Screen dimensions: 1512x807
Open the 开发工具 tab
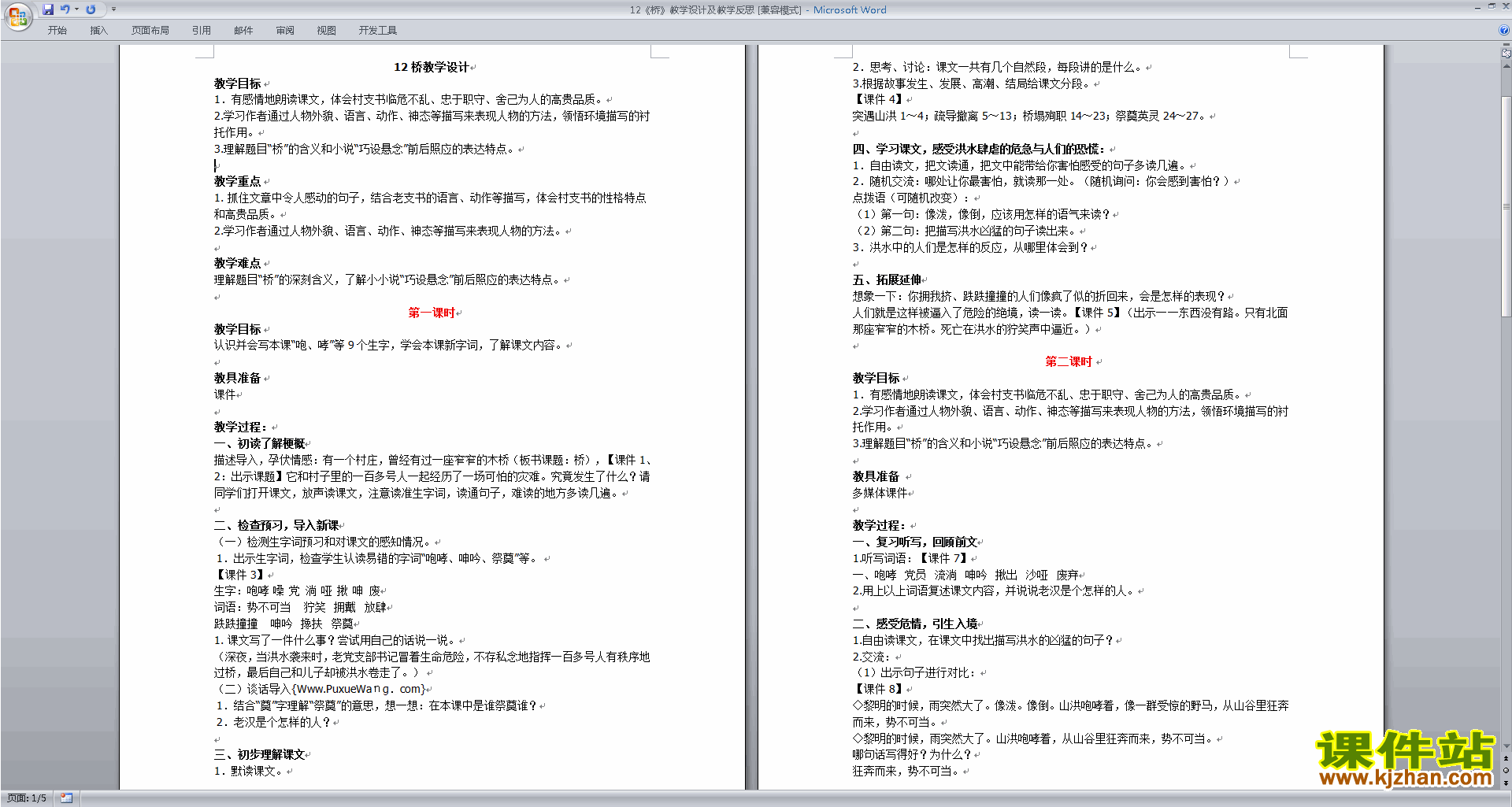378,31
